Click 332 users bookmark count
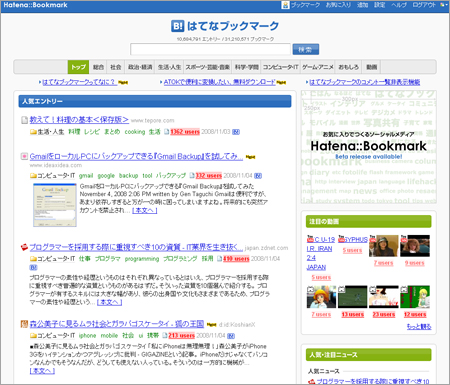 point(209,176)
